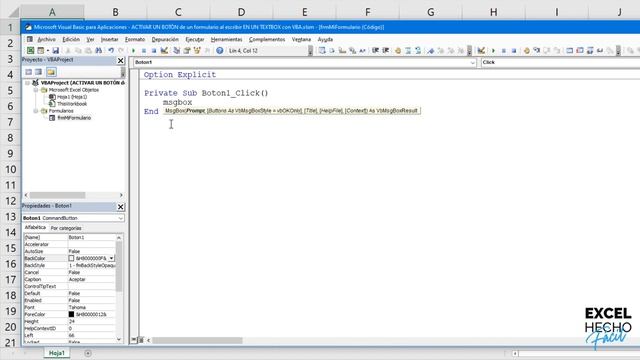Save the VBA project with the disk icon
This screenshot has width=640, height=360.
click(56, 51)
